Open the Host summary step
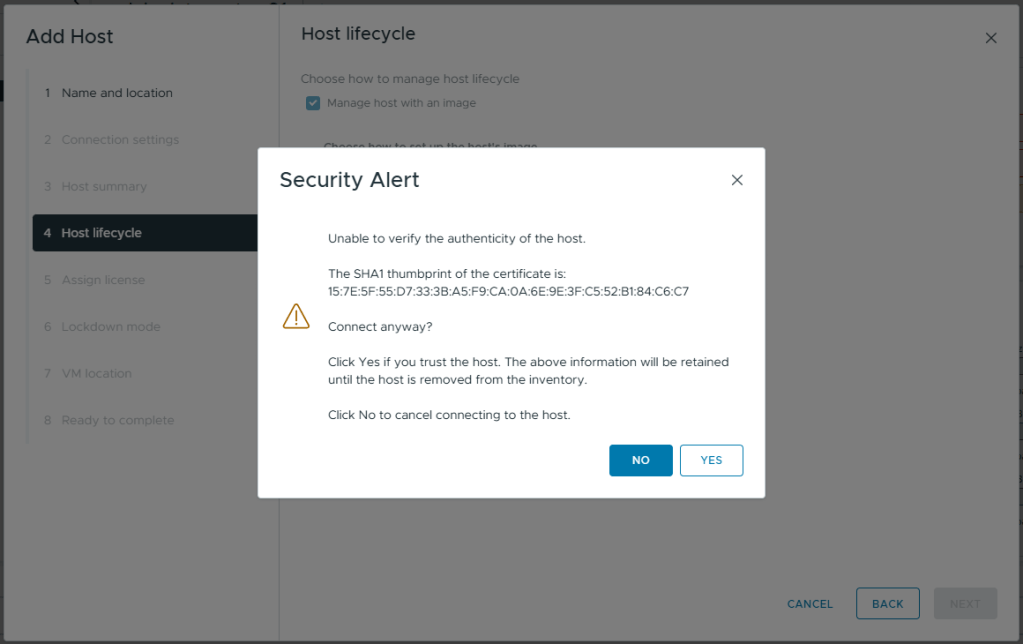The image size is (1023, 644). pyautogui.click(x=104, y=187)
